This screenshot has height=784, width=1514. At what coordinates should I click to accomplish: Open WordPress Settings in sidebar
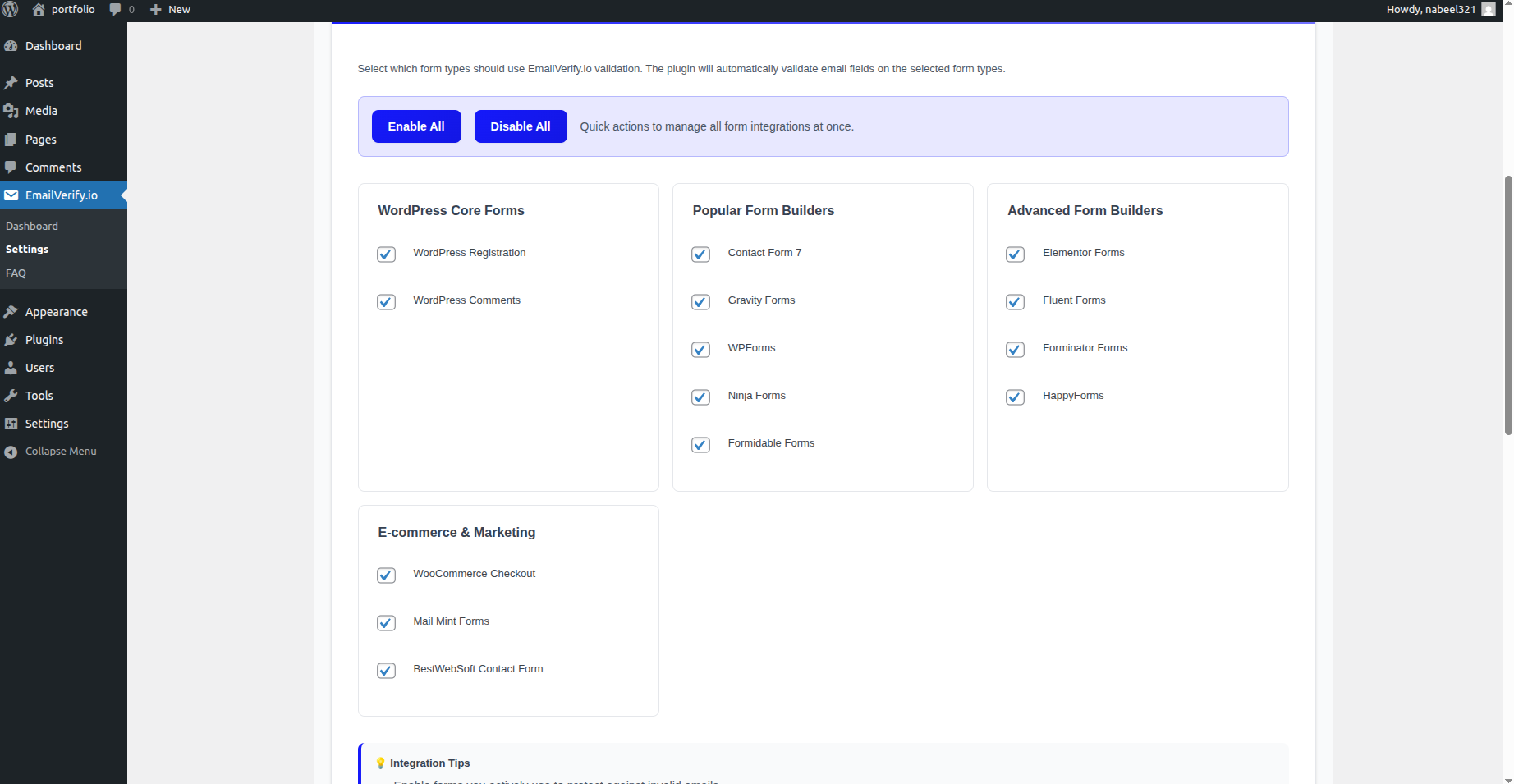tap(63, 424)
